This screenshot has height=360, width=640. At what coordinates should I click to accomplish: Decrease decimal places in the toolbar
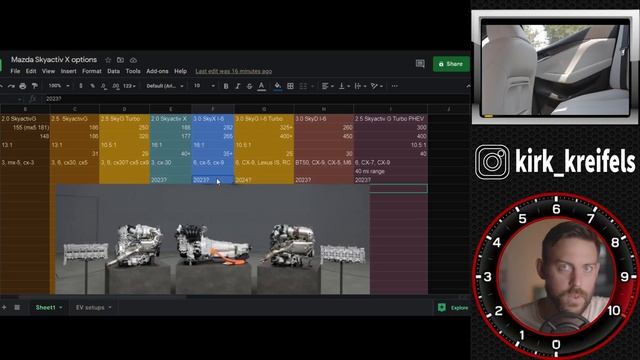tap(104, 86)
